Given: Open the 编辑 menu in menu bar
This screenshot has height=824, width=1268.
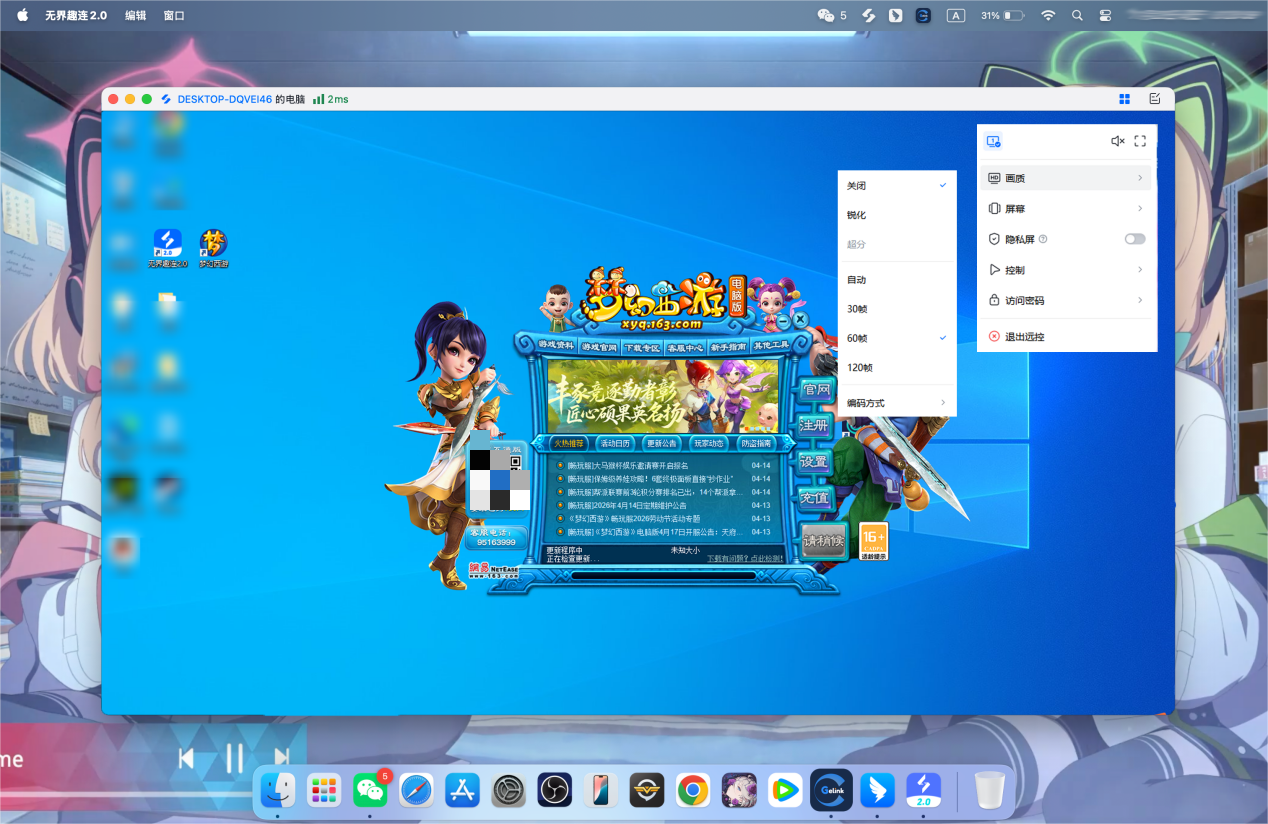Looking at the screenshot, I should click(135, 15).
